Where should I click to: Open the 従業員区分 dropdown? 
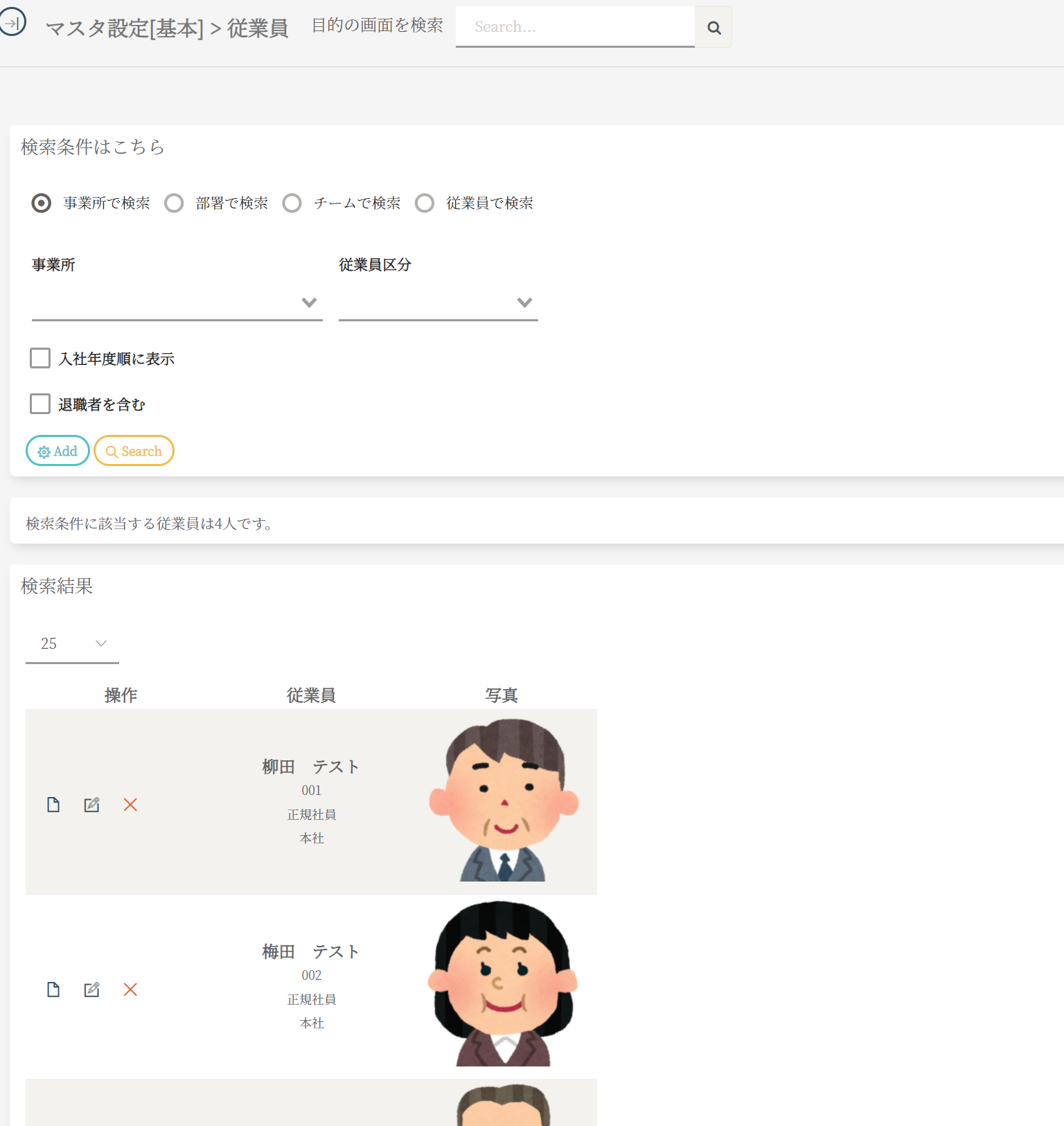(438, 303)
